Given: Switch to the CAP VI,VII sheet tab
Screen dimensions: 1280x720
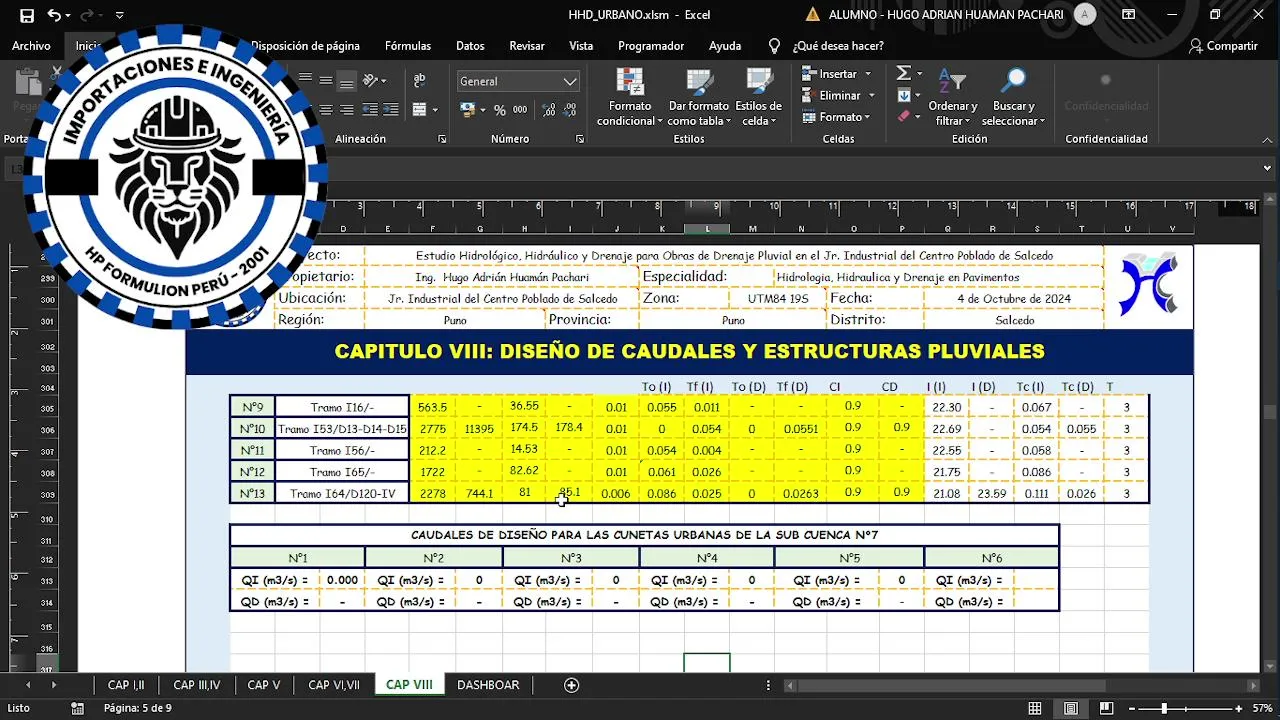Looking at the screenshot, I should (x=334, y=685).
